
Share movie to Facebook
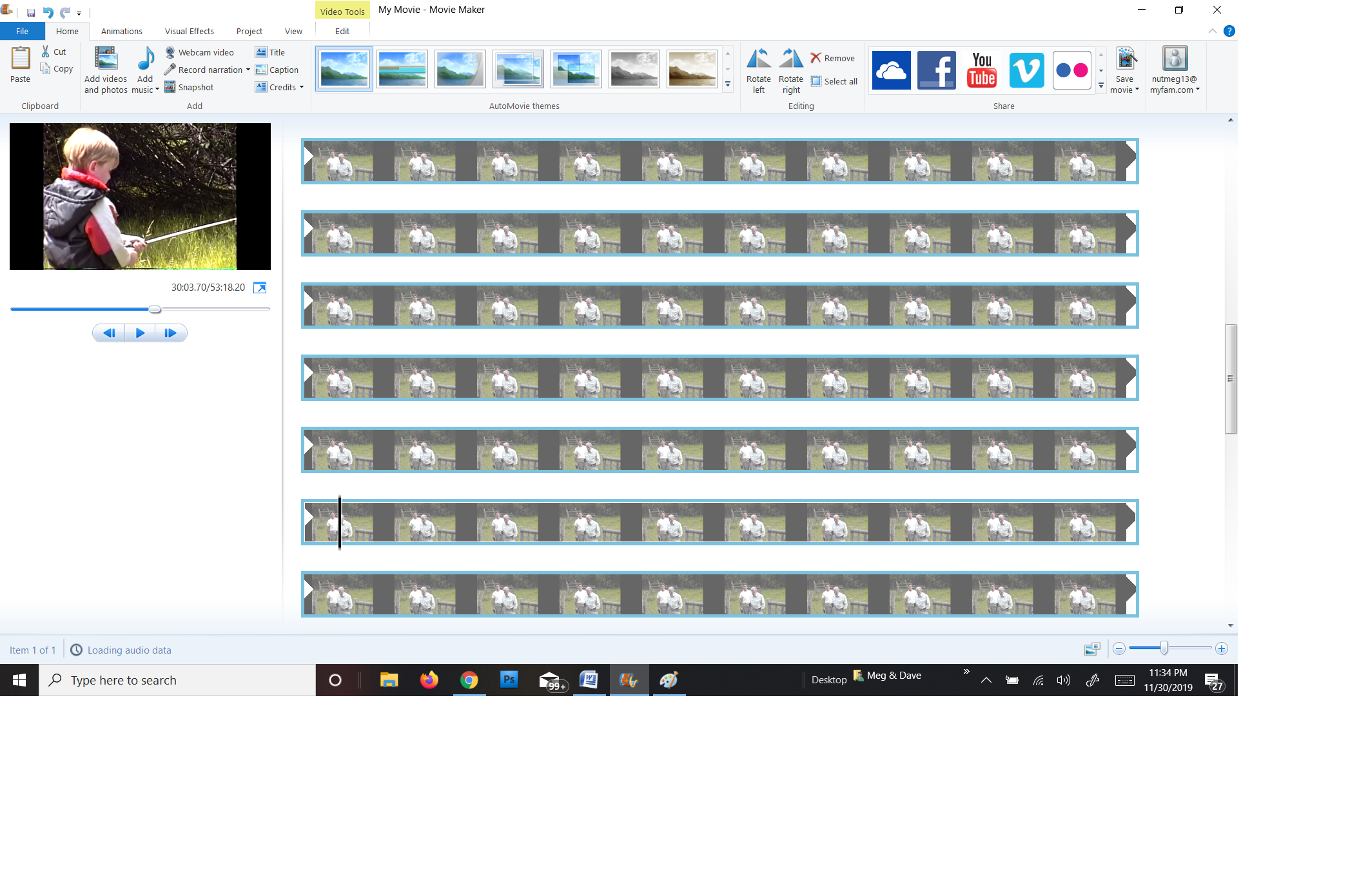pyautogui.click(x=936, y=70)
